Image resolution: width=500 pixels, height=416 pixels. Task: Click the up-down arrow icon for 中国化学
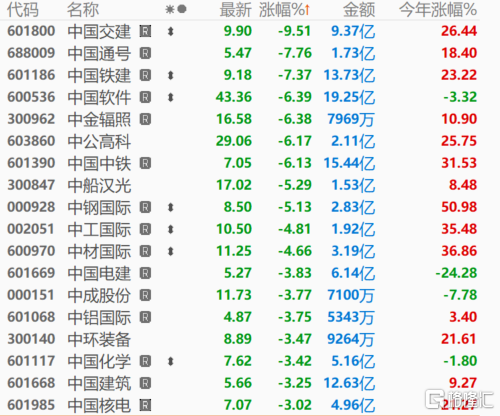171,361
